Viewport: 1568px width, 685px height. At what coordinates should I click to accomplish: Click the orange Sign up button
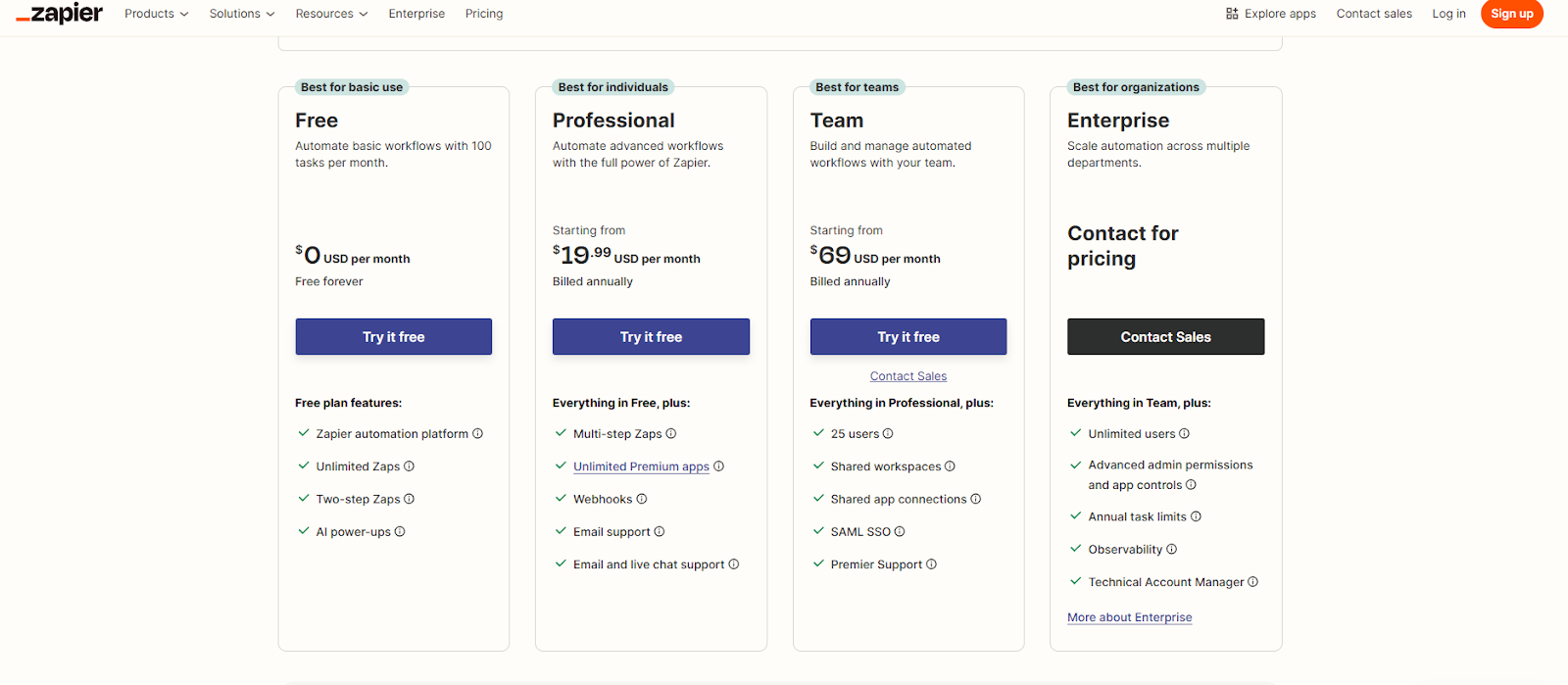1512,14
